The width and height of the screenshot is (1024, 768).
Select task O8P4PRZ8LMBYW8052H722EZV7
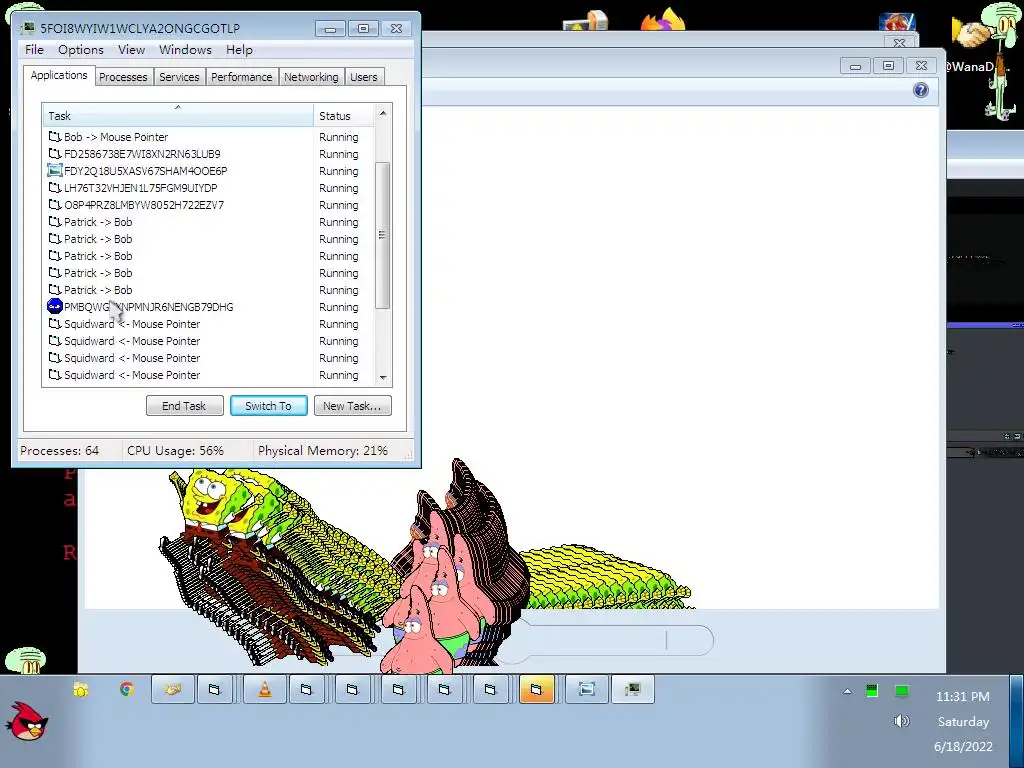209,205
